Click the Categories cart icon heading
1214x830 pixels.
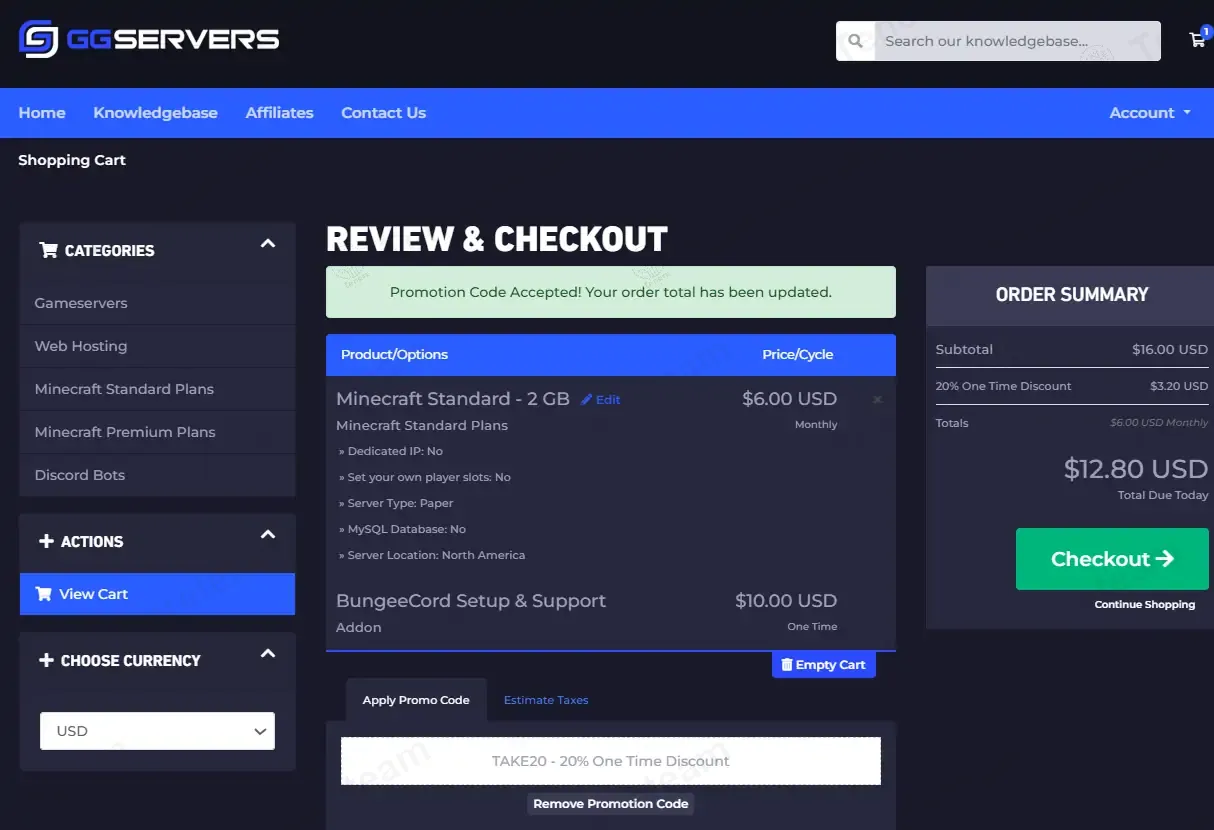48,251
